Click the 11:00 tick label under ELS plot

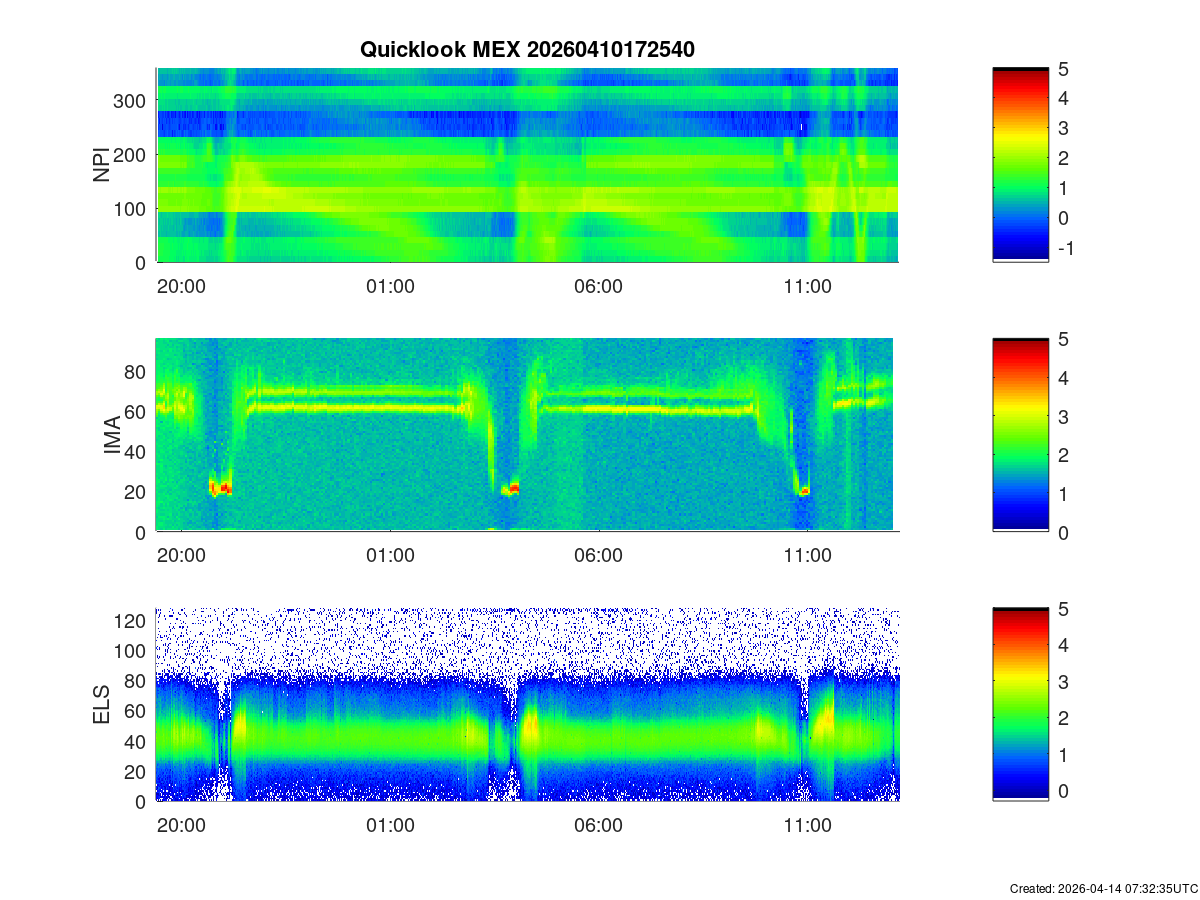point(808,826)
